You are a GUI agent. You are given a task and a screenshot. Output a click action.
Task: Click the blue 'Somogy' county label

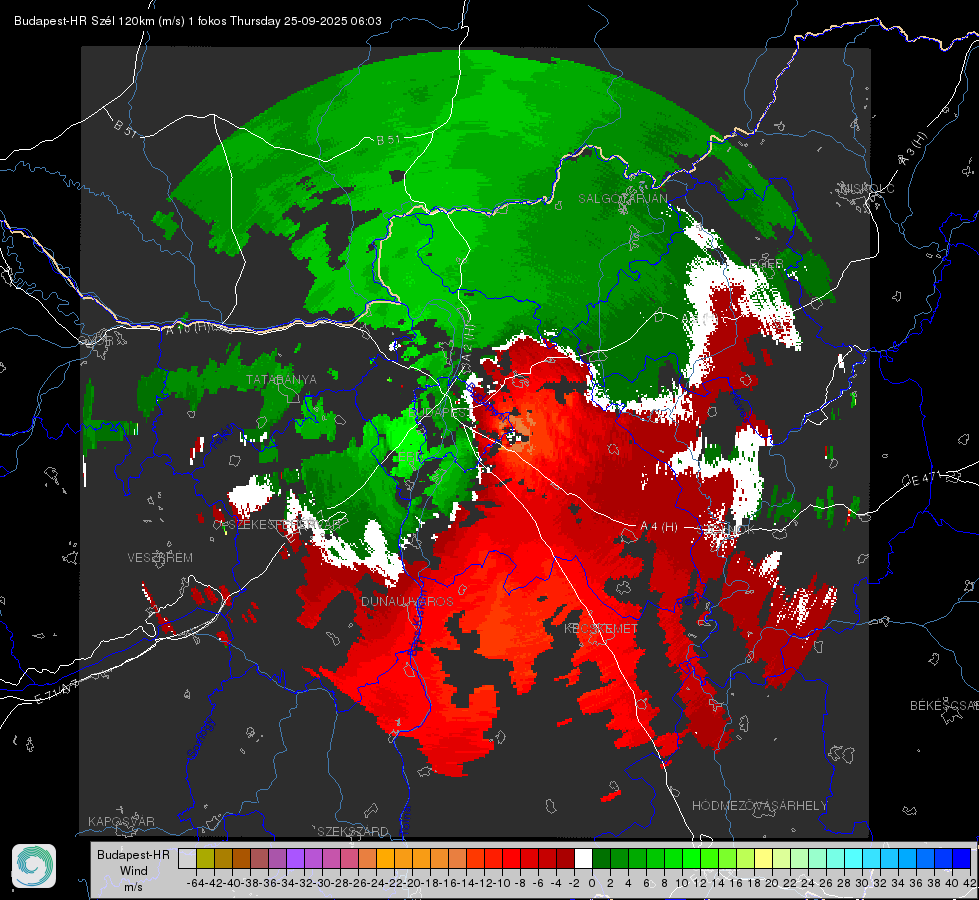(199, 738)
